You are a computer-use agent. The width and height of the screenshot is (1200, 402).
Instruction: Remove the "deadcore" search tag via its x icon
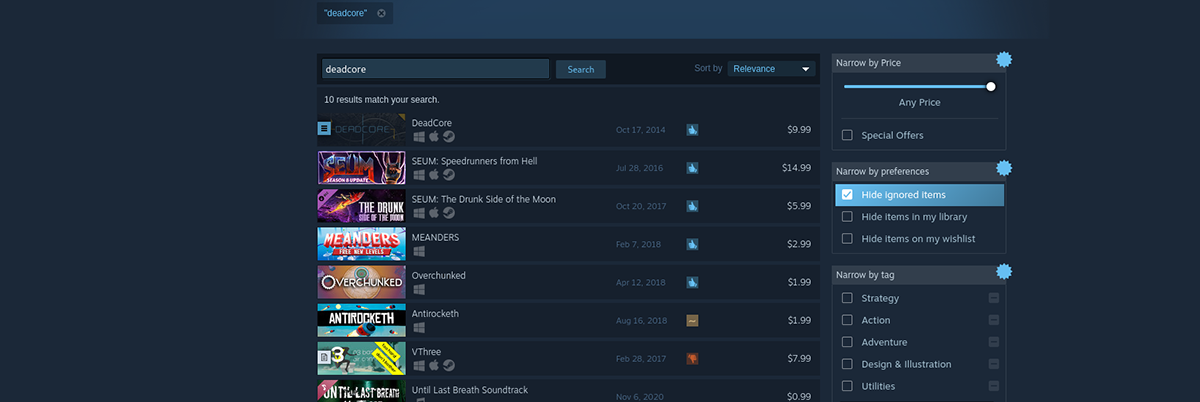tap(381, 13)
